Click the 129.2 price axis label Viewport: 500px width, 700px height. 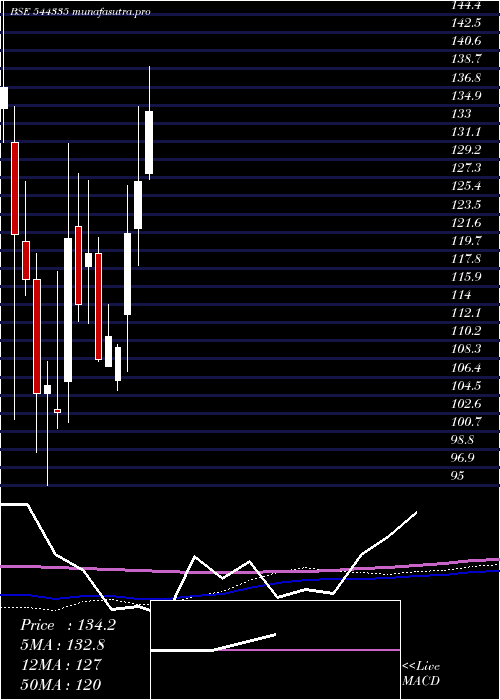pos(467,150)
